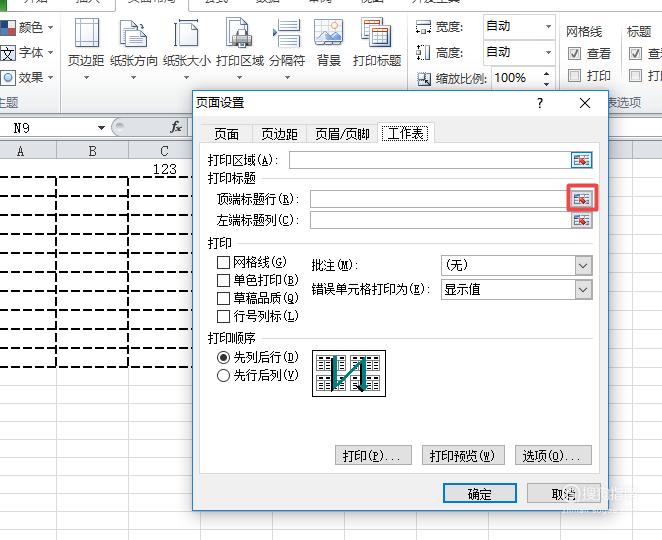Open the 批注(M) dropdown
Viewport: 662px width, 540px height.
coord(583,266)
